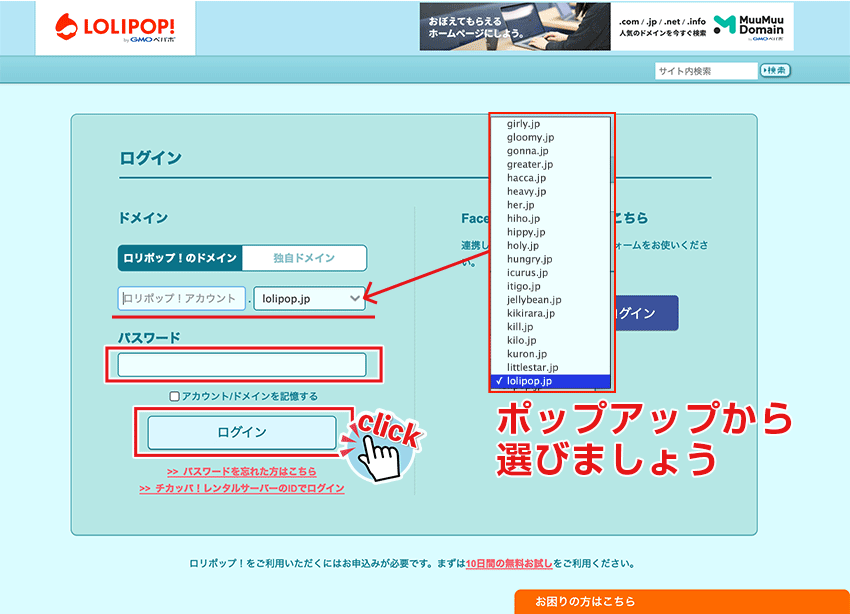Open the MuuMuu Domain banner ad
The width and height of the screenshot is (850, 614).
click(x=606, y=26)
